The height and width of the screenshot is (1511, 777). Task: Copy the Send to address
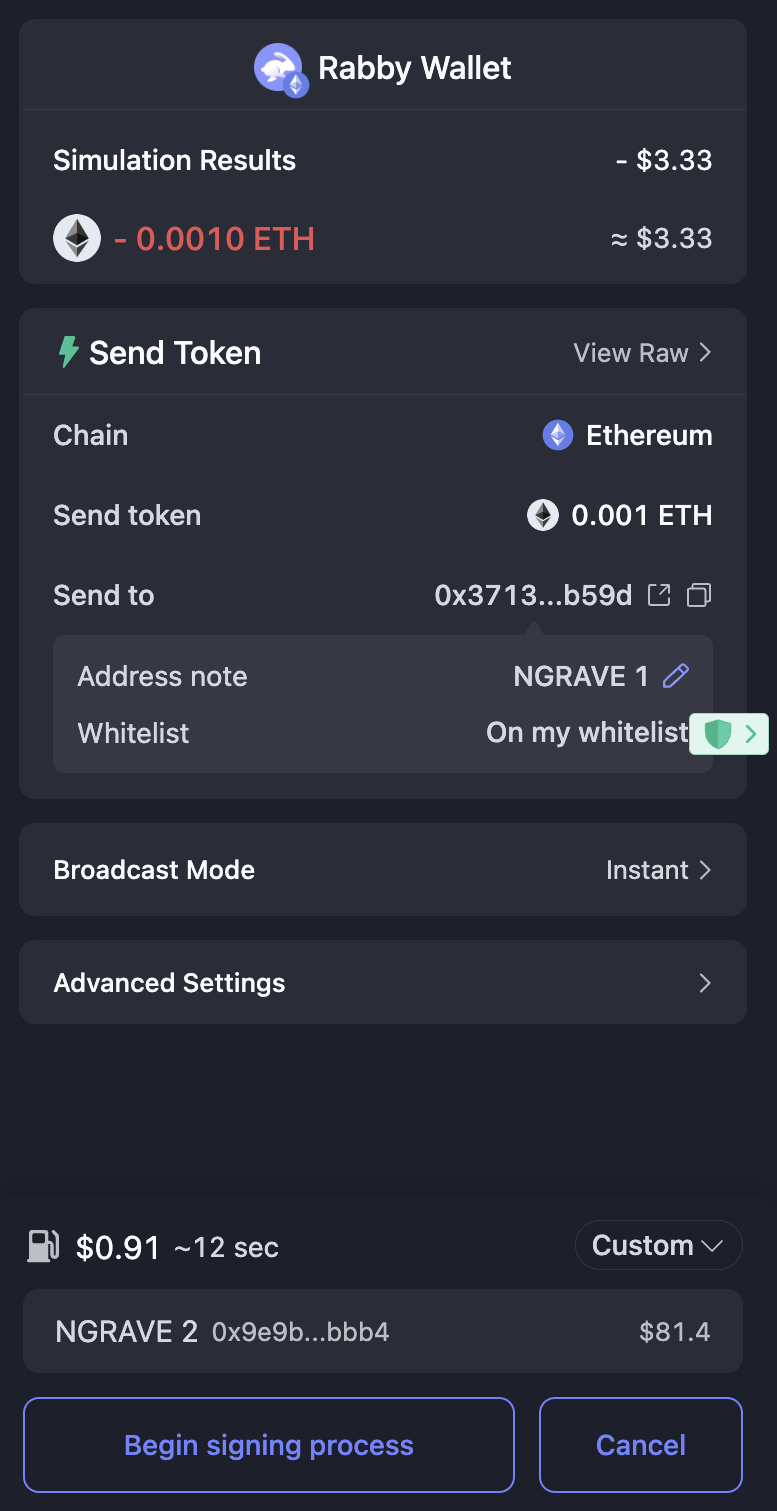(x=699, y=595)
